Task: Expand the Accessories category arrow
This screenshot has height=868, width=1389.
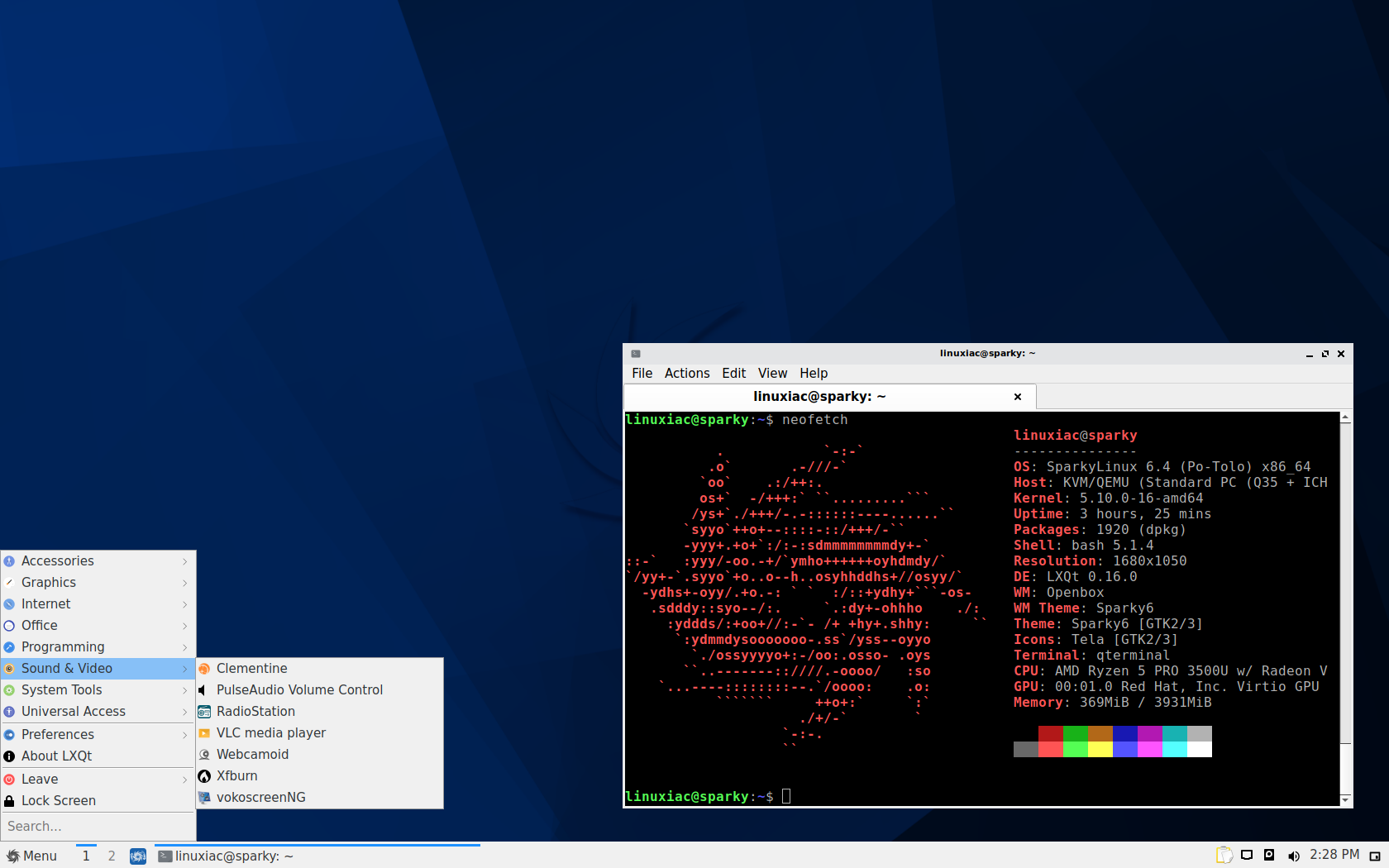Action: pyautogui.click(x=185, y=561)
